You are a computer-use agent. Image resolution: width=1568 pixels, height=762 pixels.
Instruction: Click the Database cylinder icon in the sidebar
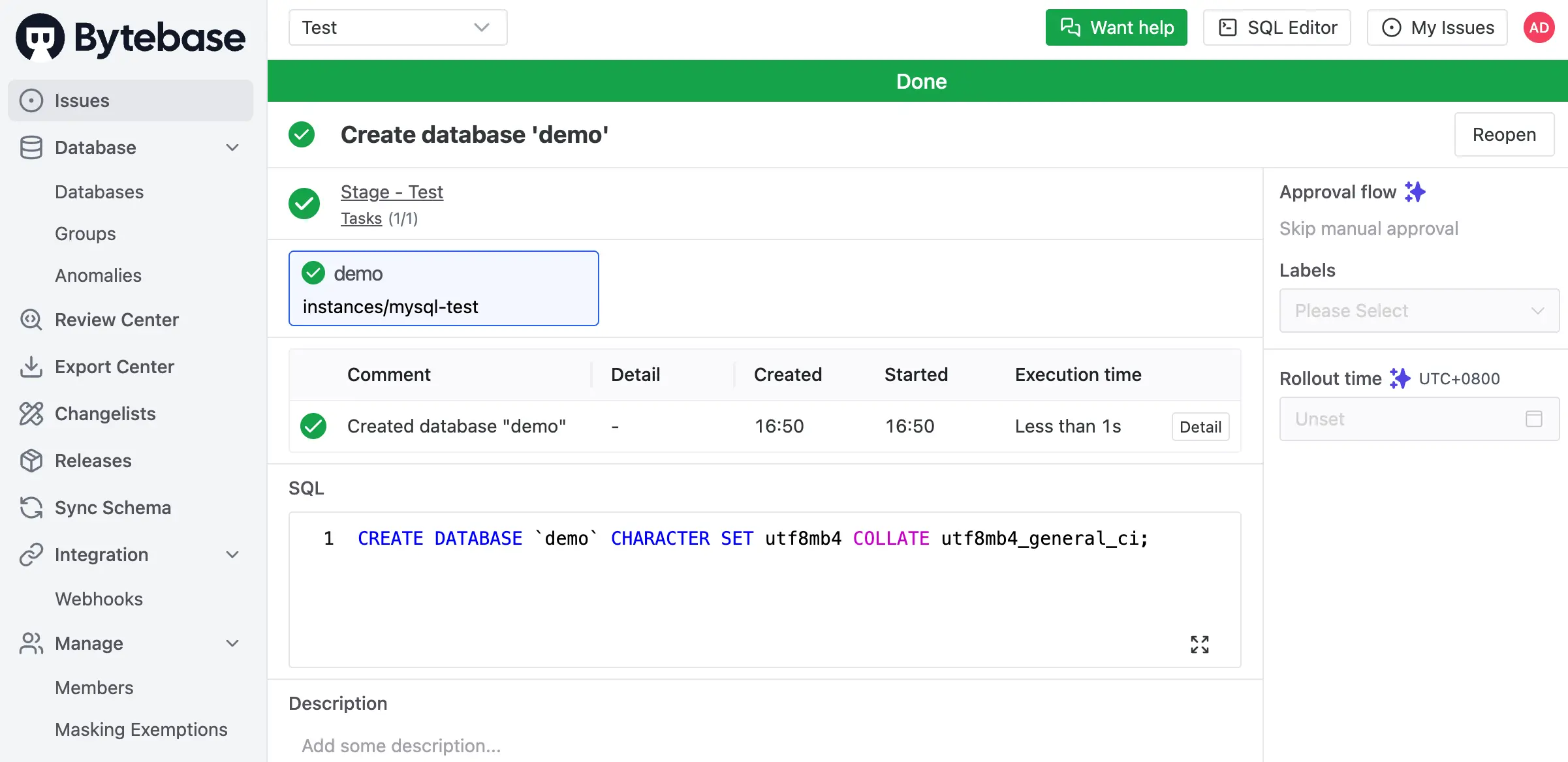point(31,147)
